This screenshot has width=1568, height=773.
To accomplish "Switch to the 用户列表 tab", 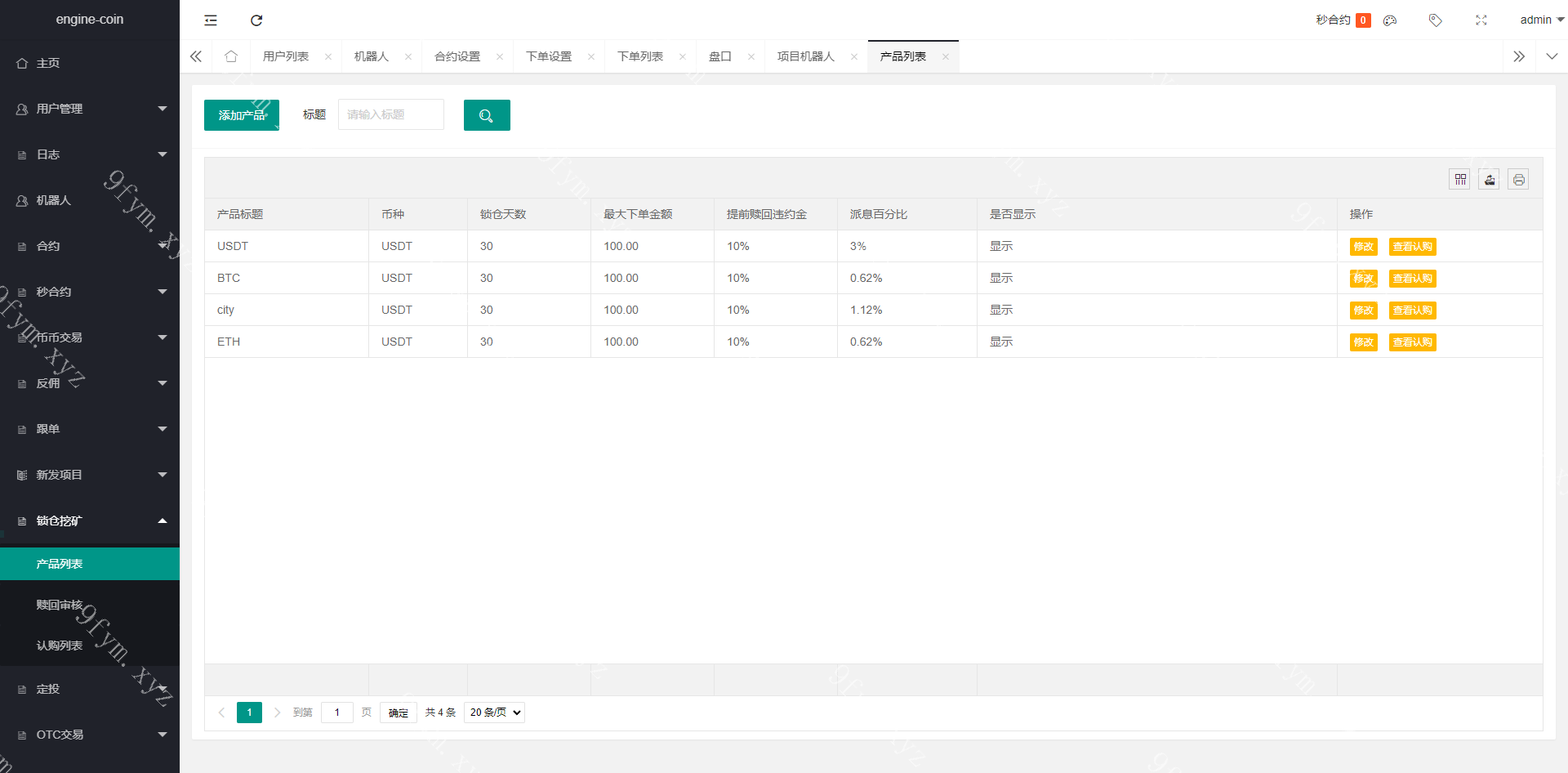I will coord(286,56).
